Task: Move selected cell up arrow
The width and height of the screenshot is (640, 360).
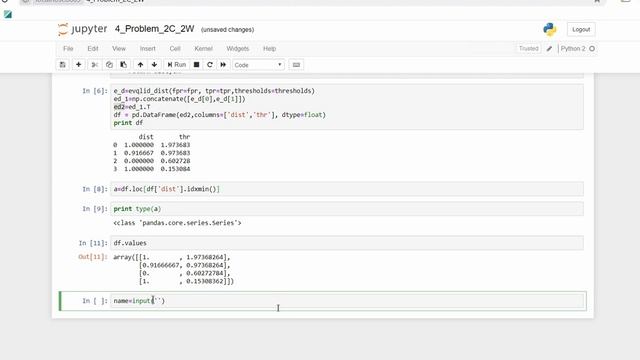Action: tap(140, 65)
